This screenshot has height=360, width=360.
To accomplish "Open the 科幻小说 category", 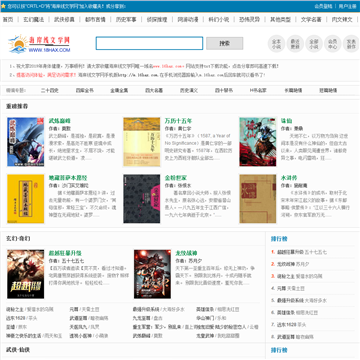I will tap(219, 19).
